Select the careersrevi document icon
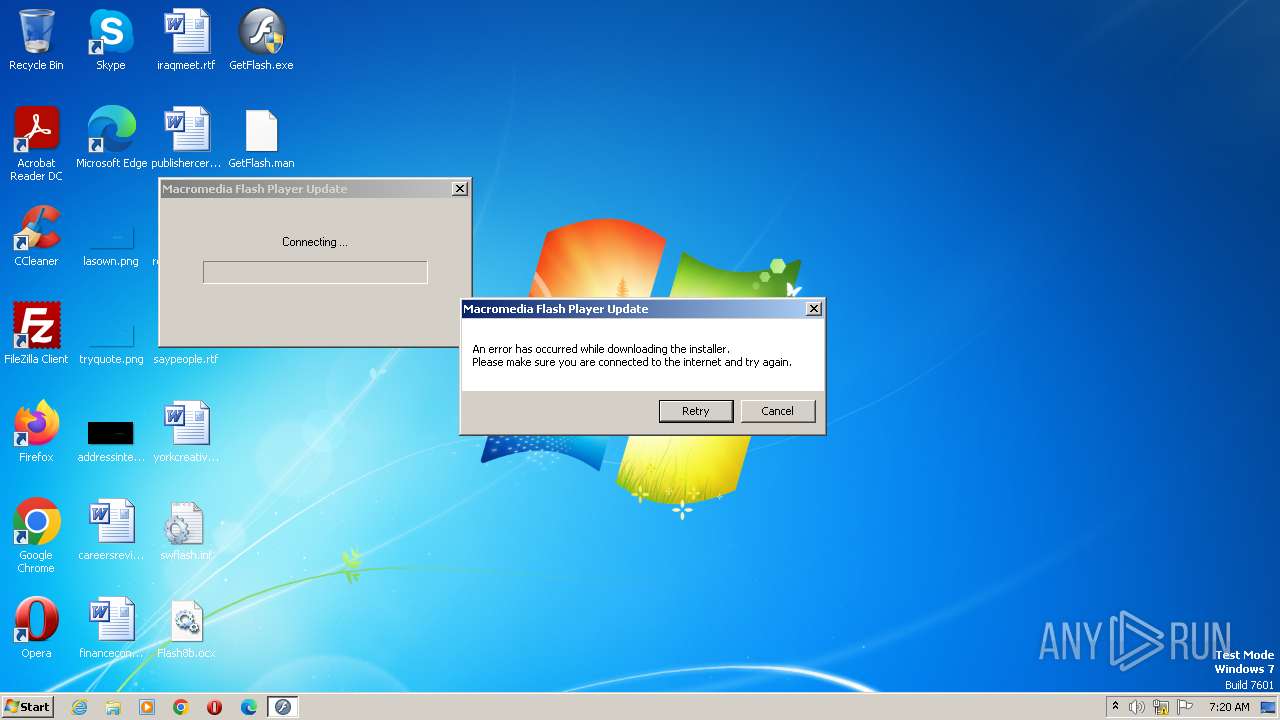The height and width of the screenshot is (720, 1280). coord(111,530)
